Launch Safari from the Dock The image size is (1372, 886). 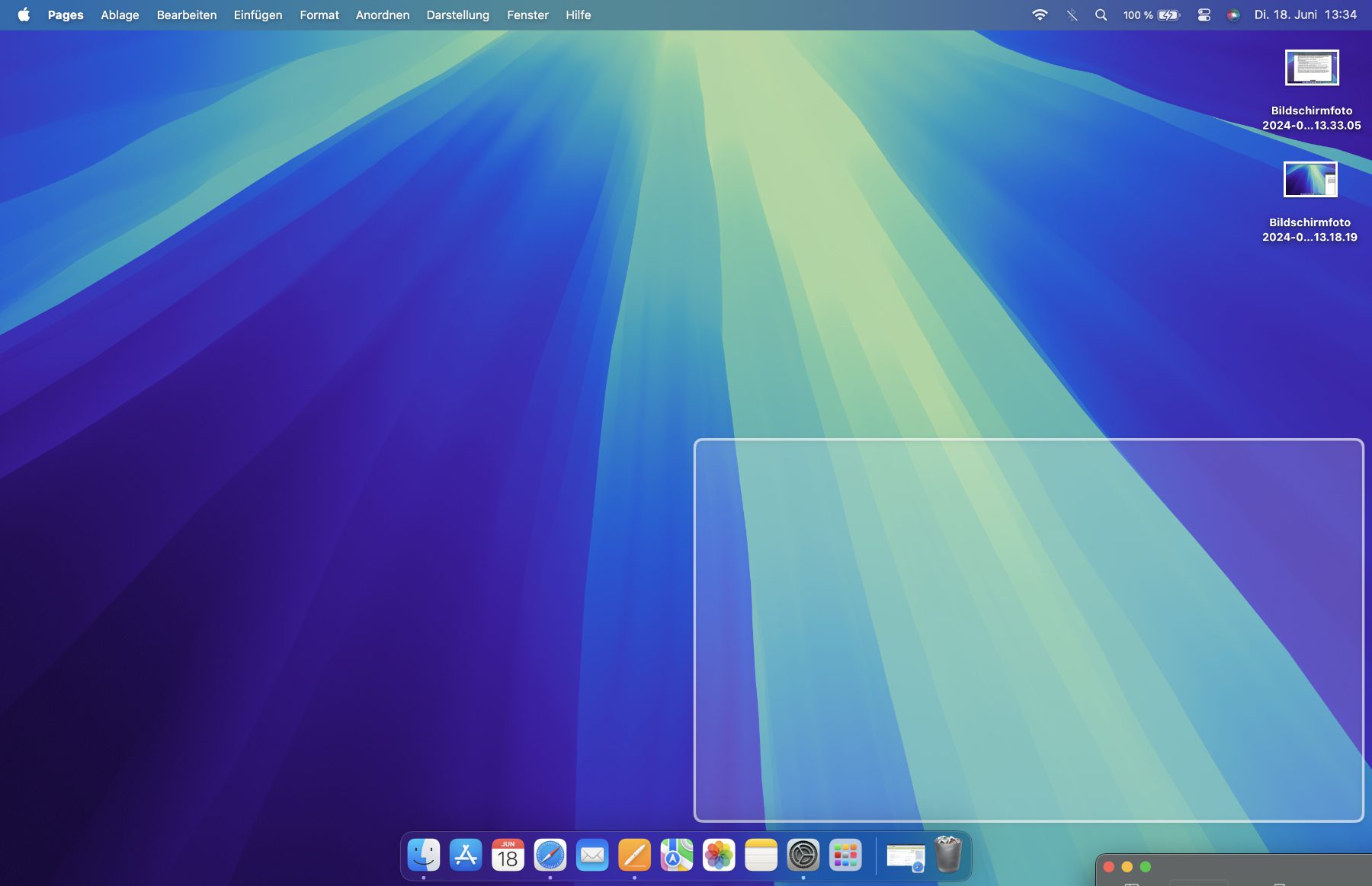point(550,856)
